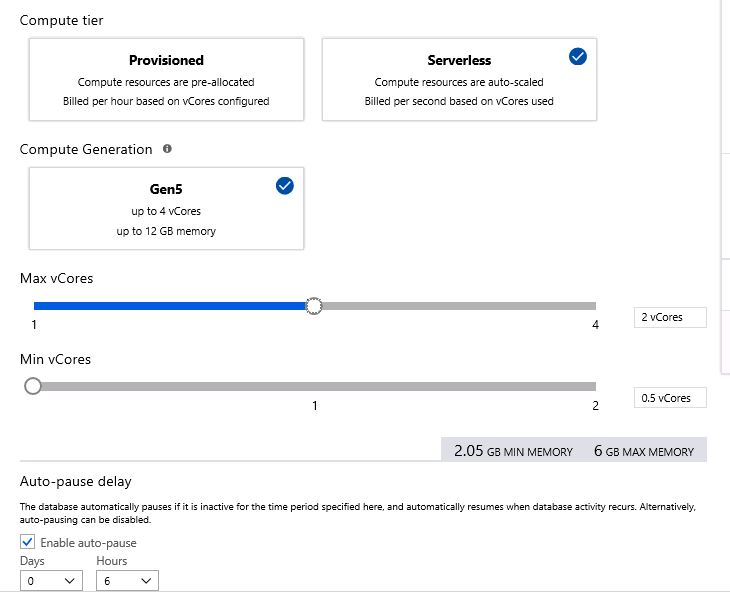730x597 pixels.
Task: Click Min vCores slider track at 1
Action: [x=314, y=386]
